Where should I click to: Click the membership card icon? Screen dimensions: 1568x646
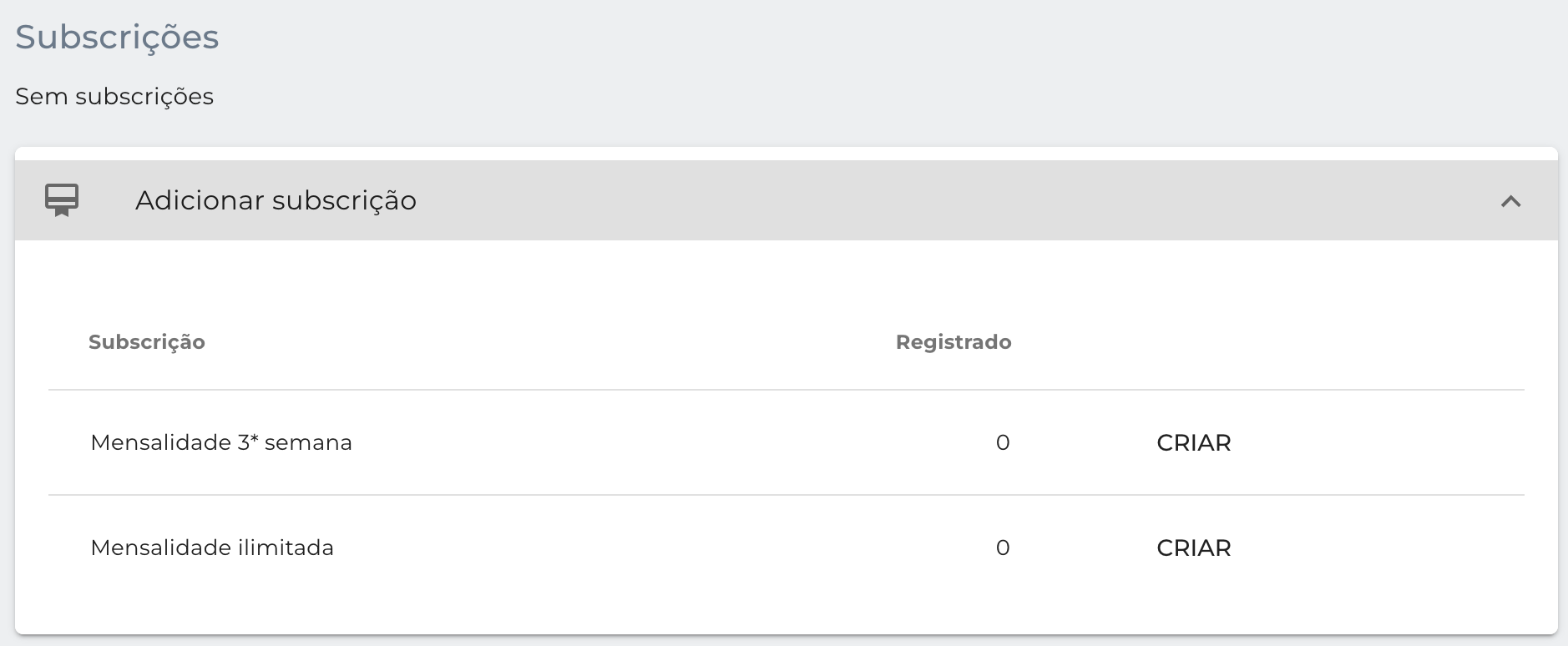pos(62,200)
